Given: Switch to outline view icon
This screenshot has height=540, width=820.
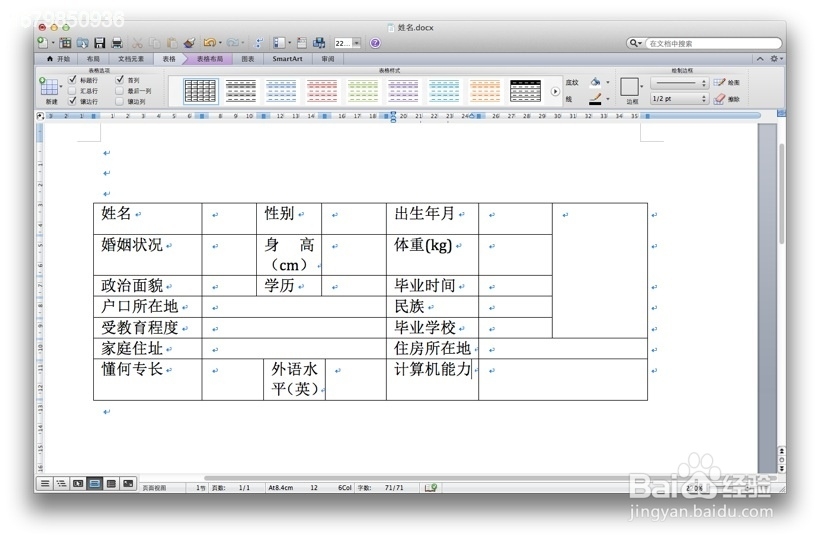Looking at the screenshot, I should click(x=61, y=484).
